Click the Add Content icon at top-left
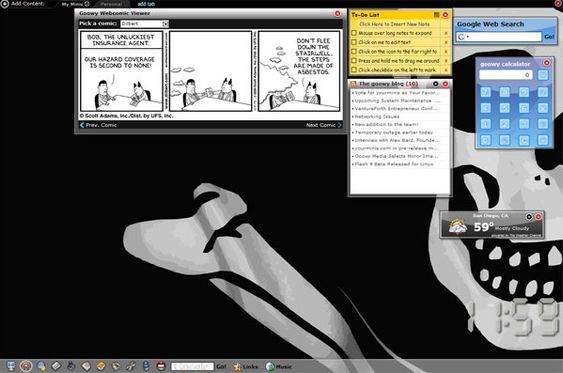The width and height of the screenshot is (563, 373). 4,4
